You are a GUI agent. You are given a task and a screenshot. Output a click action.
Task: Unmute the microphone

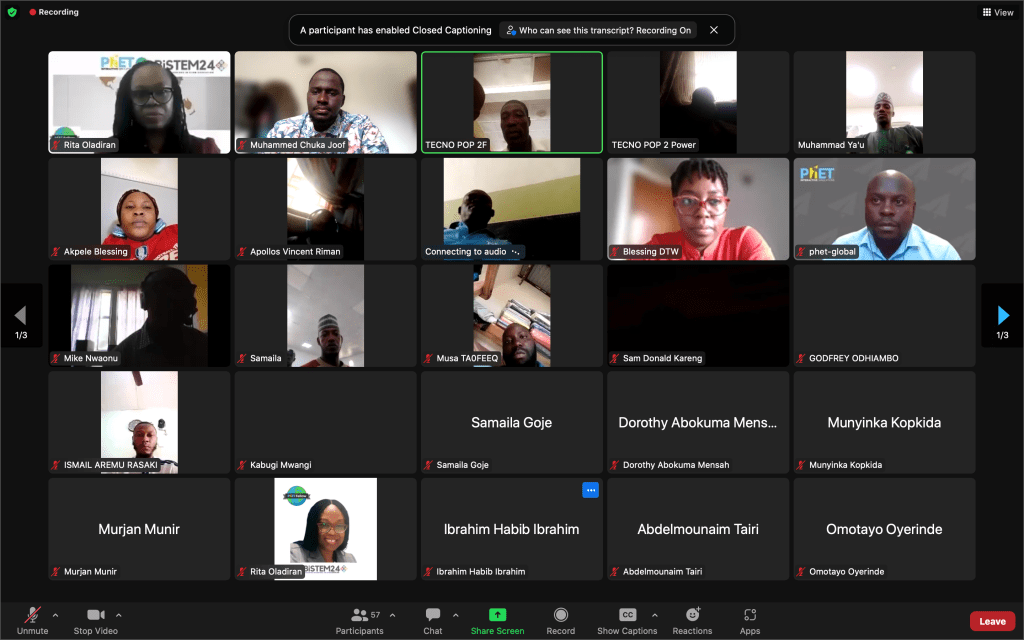tap(32, 615)
